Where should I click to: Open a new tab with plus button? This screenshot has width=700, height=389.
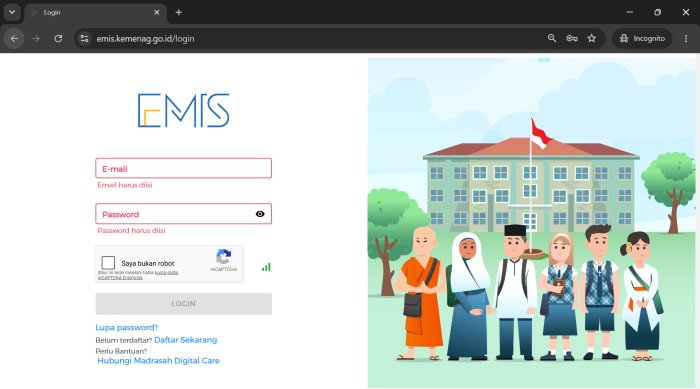click(x=179, y=13)
